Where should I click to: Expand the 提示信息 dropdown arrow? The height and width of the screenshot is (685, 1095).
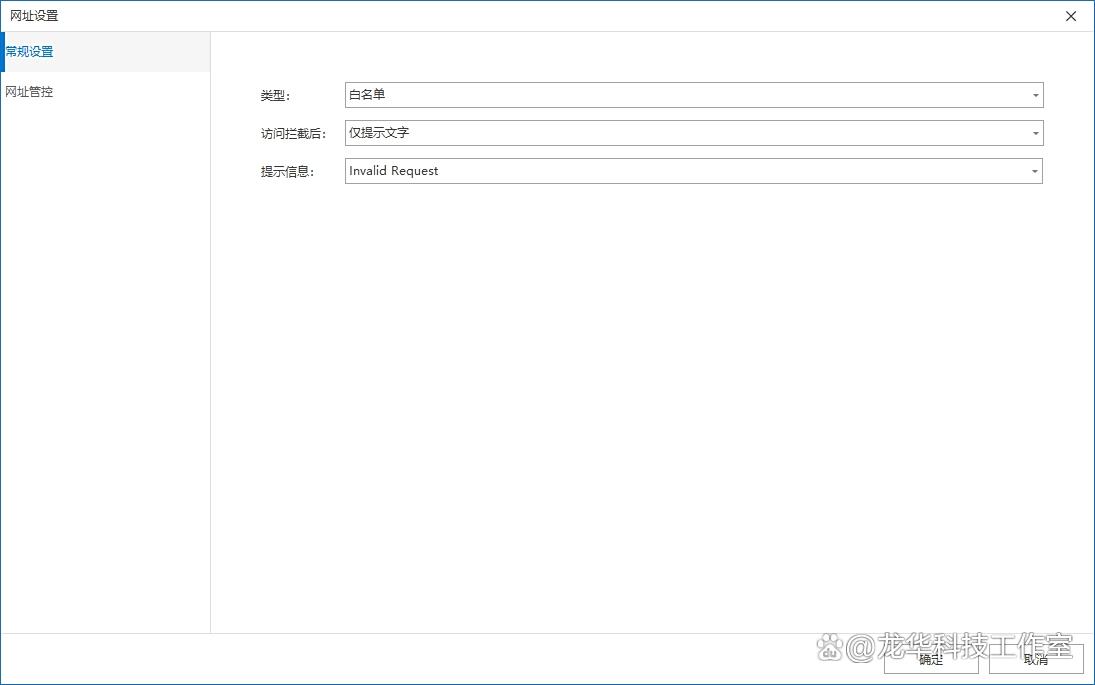coord(1035,171)
